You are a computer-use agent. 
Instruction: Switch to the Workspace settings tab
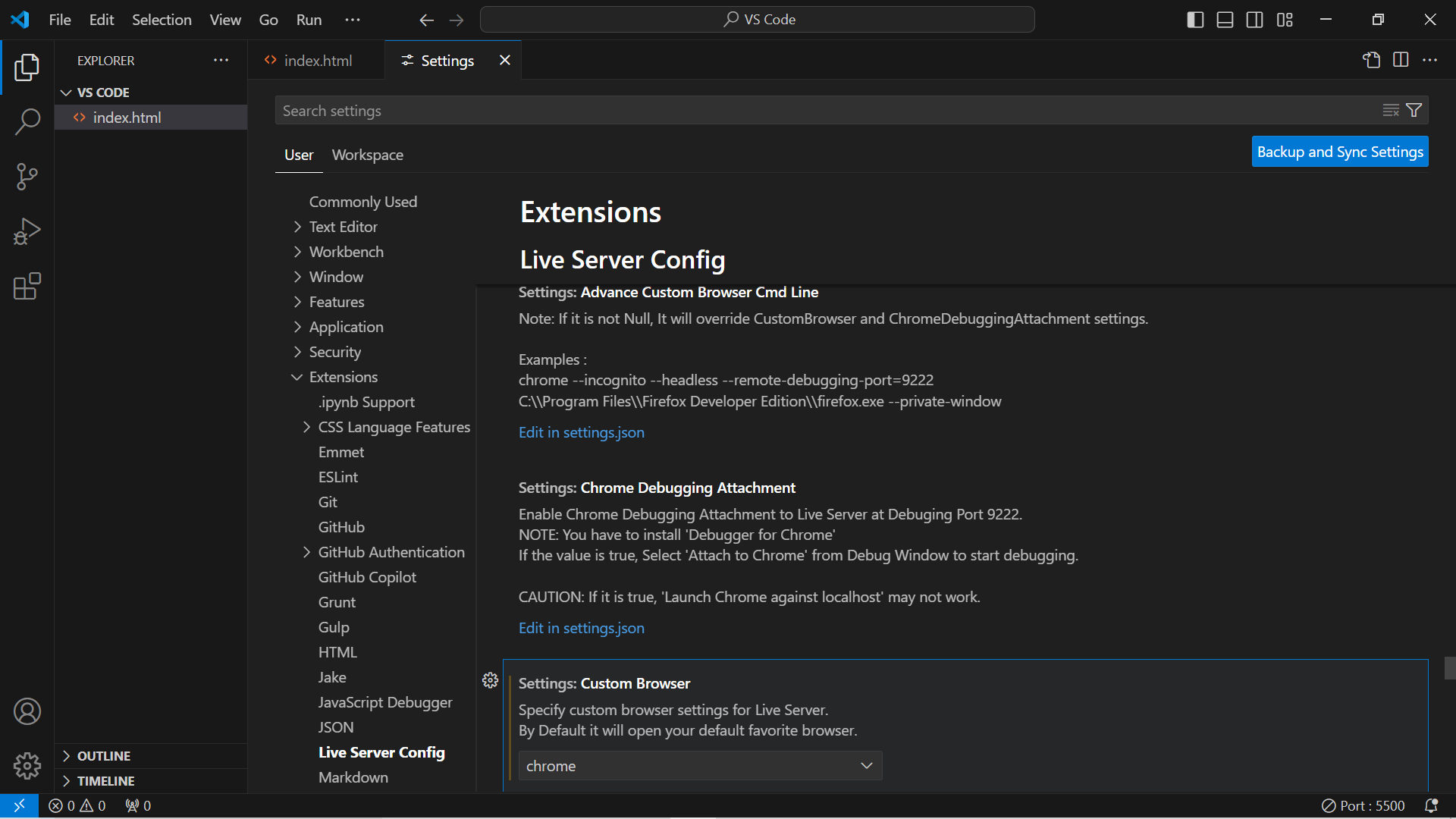coord(367,155)
